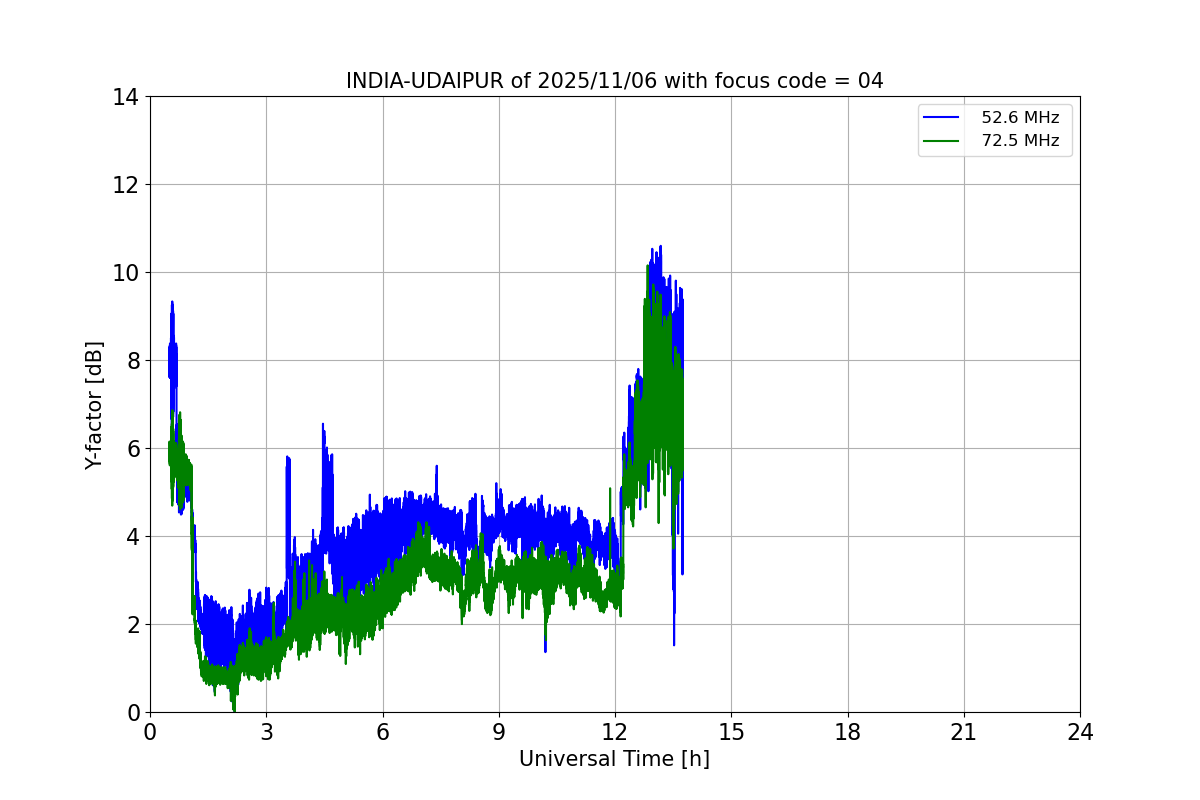This screenshot has height=800, width=1200.
Task: Click the y-axis tick label 8
Action: [x=131, y=361]
